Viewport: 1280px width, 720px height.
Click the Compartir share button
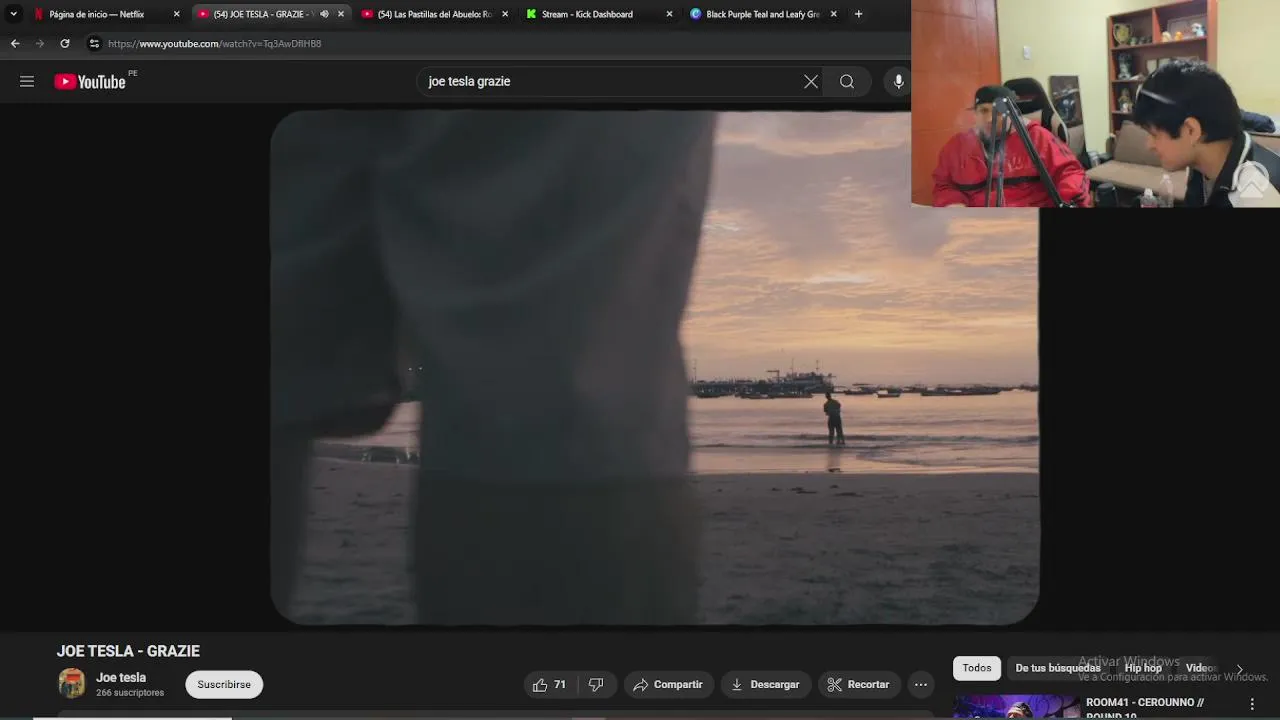[x=668, y=684]
